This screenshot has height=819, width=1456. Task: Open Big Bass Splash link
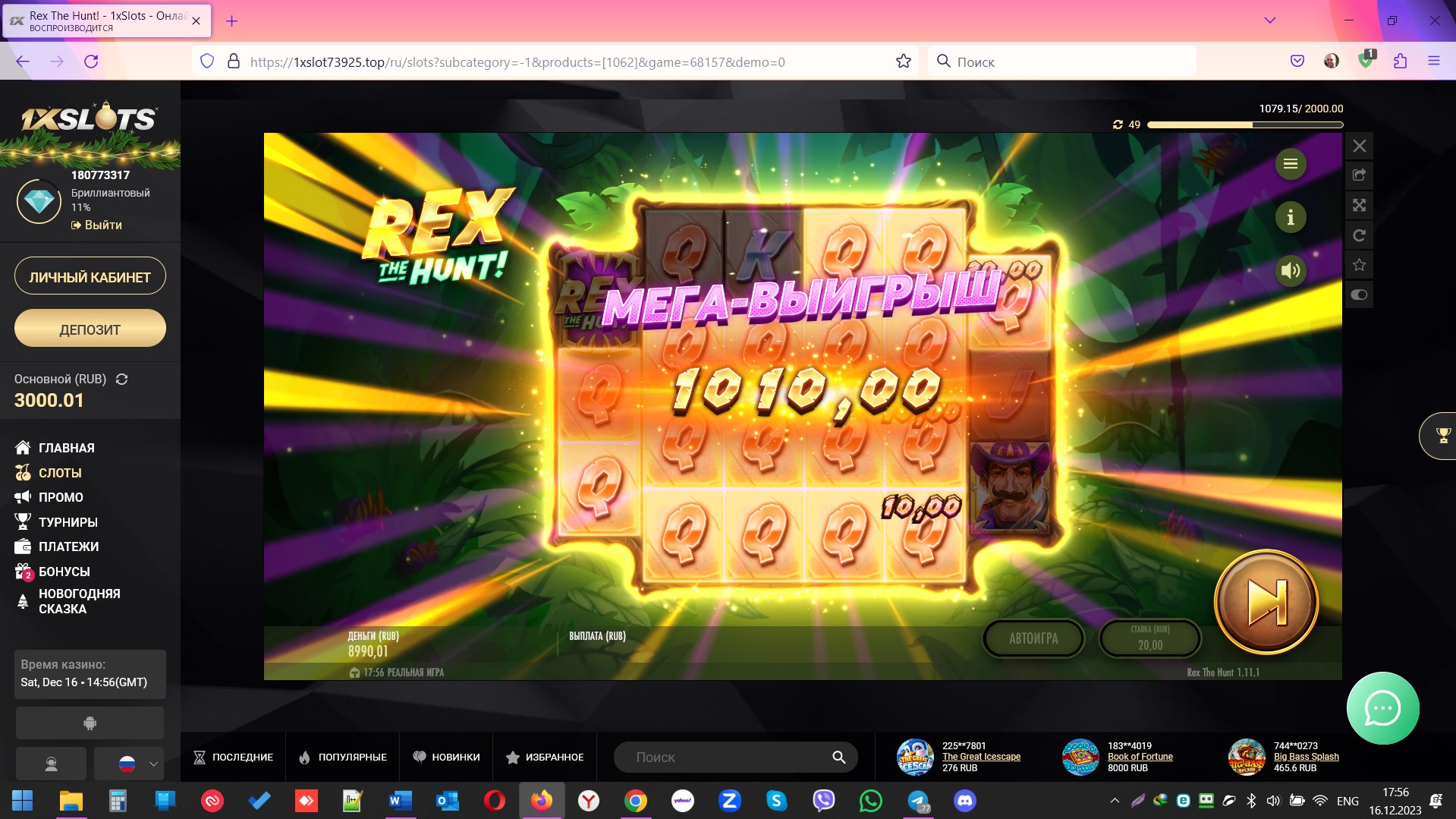point(1307,757)
